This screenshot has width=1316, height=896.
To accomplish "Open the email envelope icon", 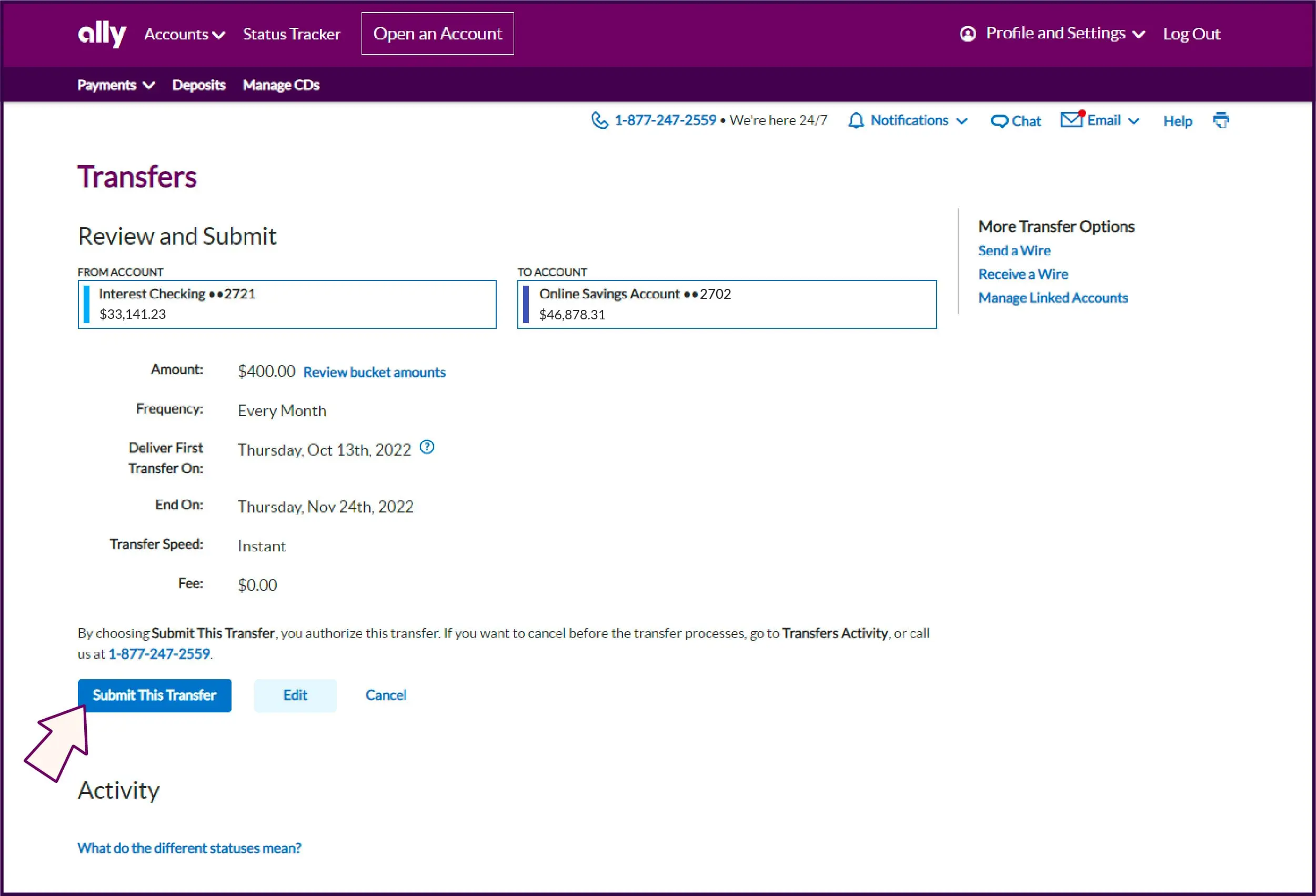I will coord(1072,119).
